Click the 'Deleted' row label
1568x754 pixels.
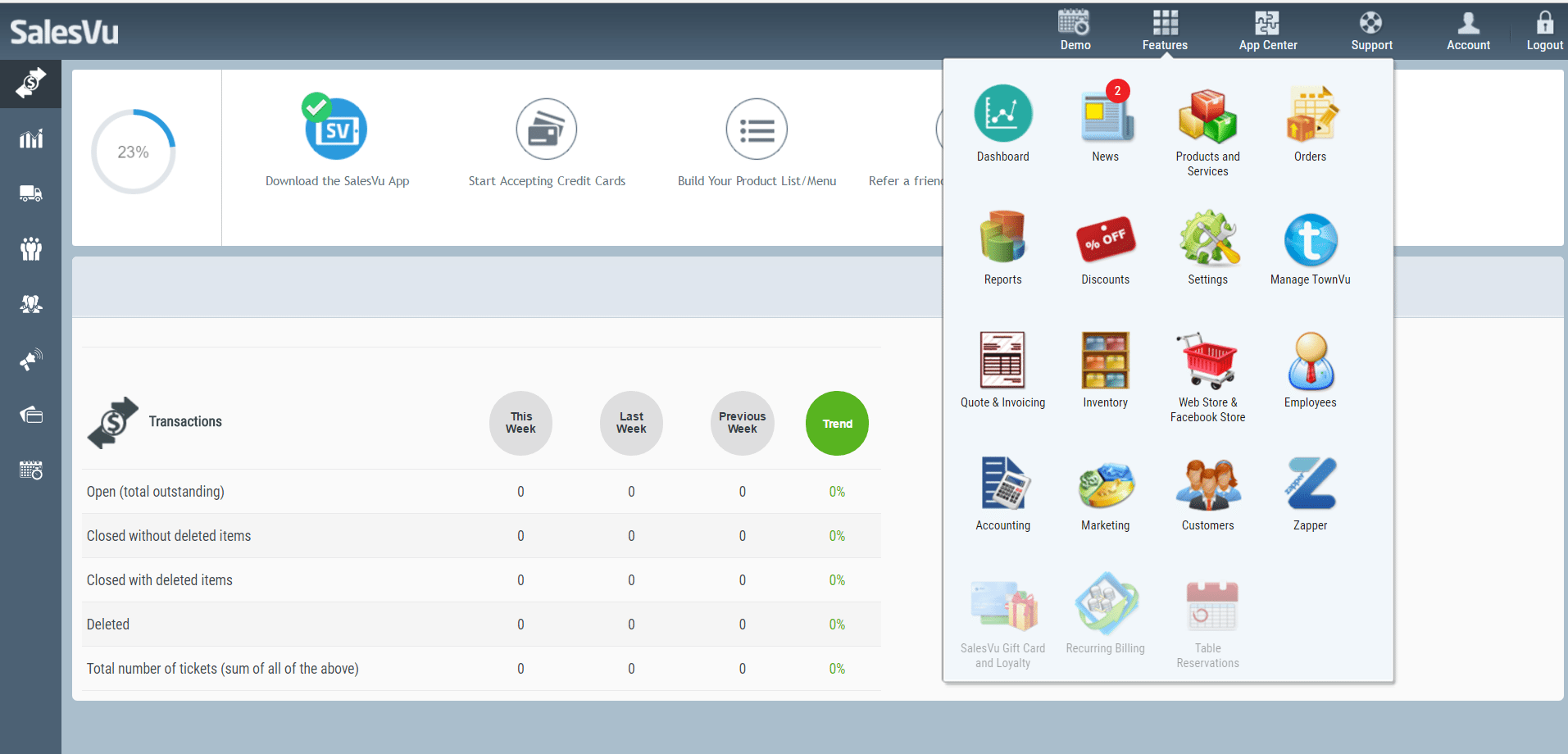(x=108, y=625)
